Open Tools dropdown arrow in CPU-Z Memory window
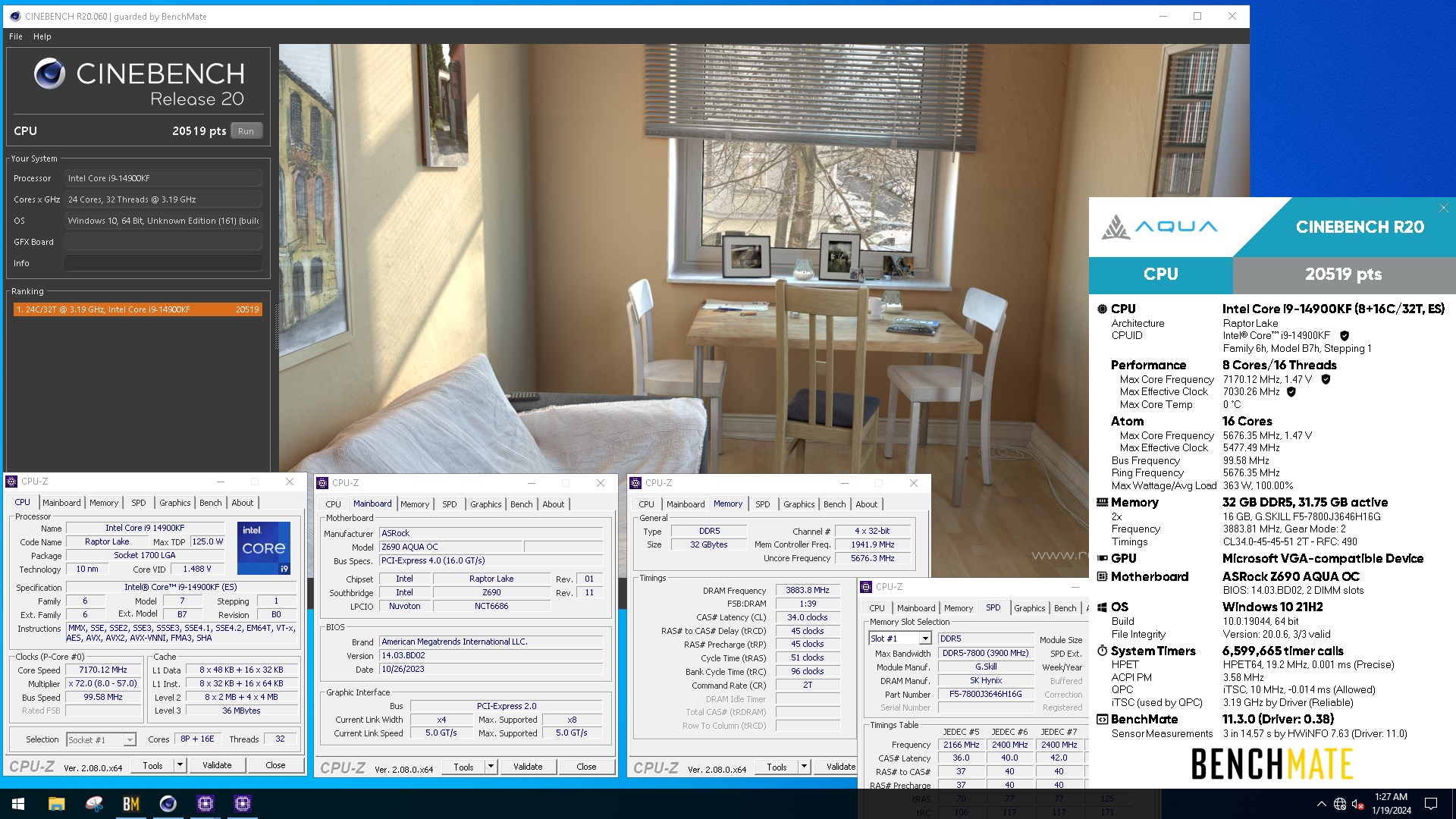The image size is (1456, 819). (804, 767)
